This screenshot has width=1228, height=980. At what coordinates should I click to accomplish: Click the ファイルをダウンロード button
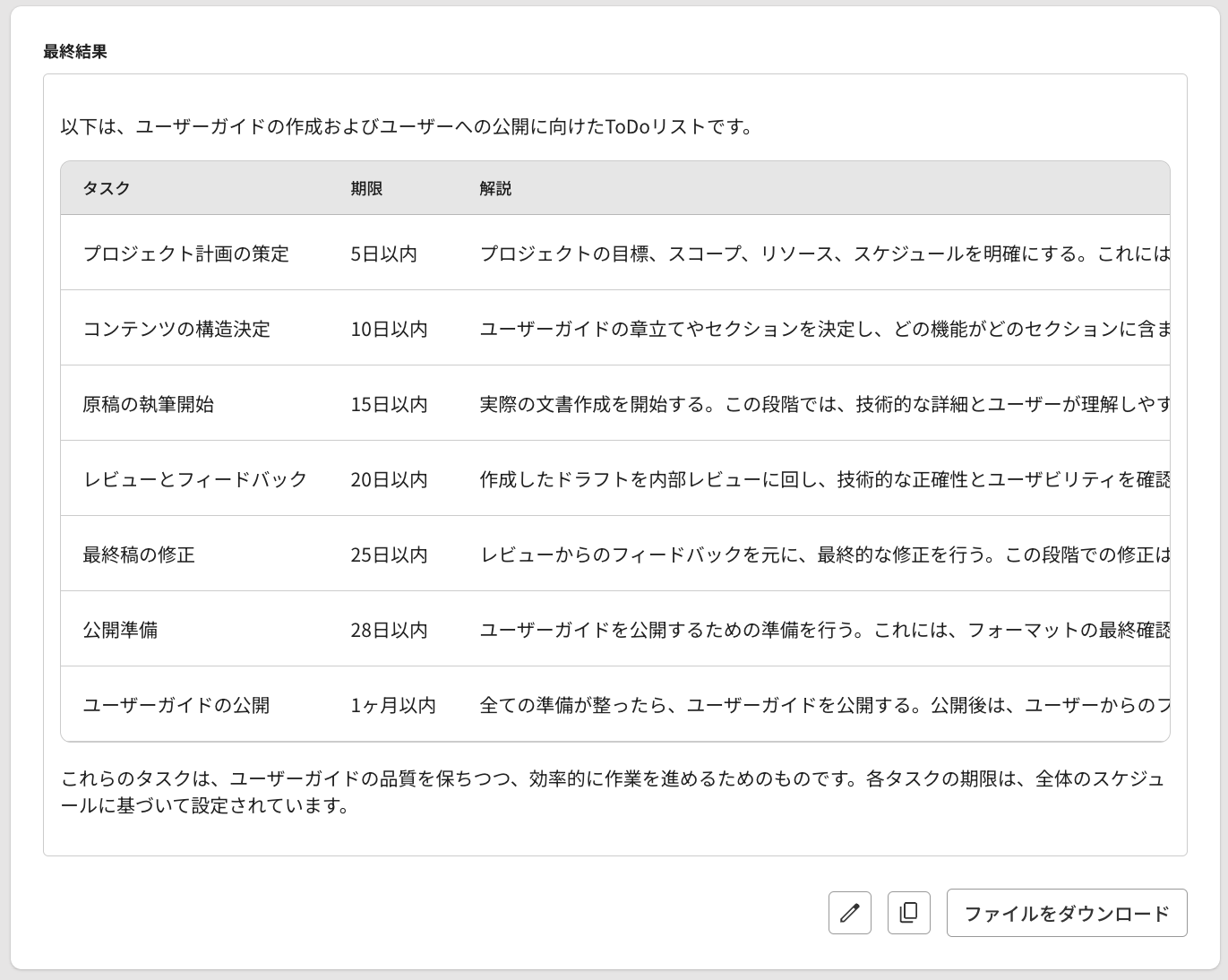(x=1066, y=913)
